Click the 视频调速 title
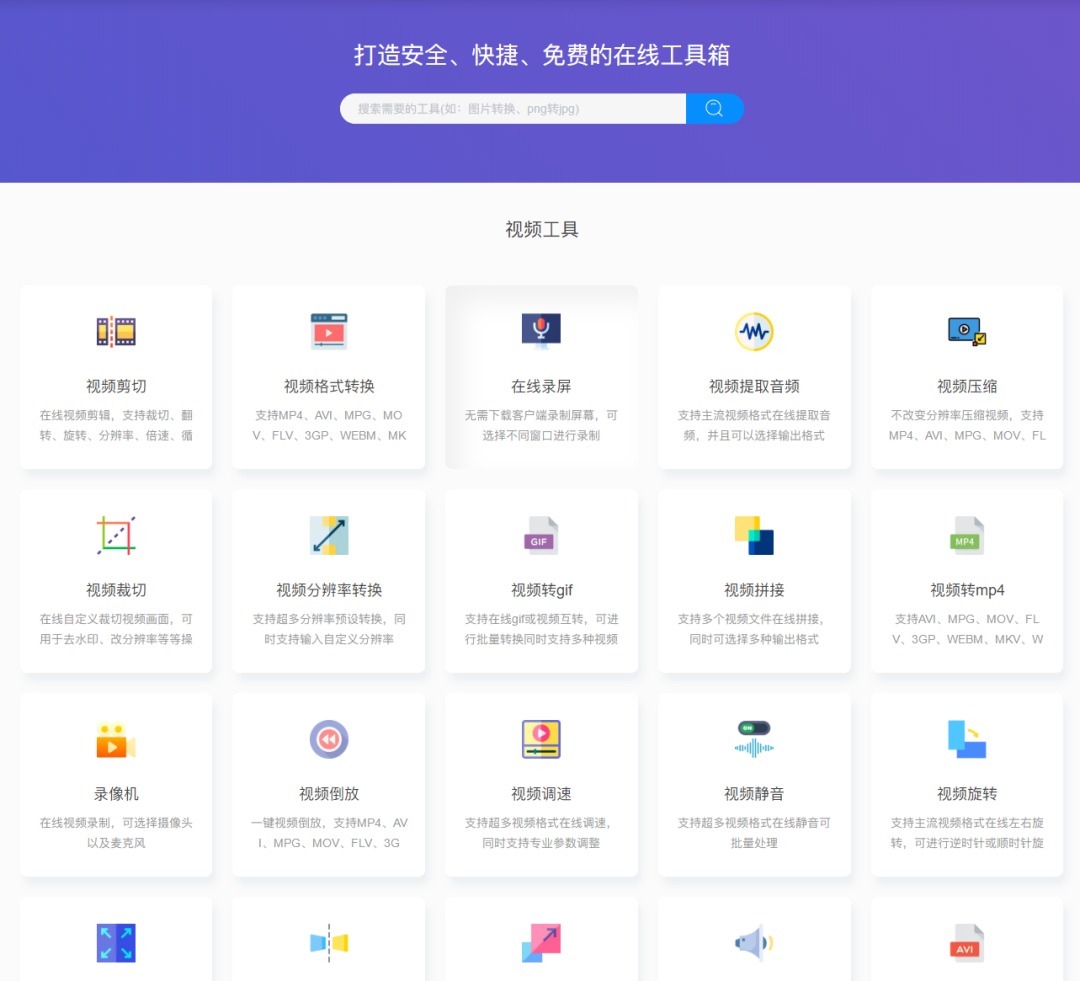This screenshot has height=981, width=1080. point(541,794)
